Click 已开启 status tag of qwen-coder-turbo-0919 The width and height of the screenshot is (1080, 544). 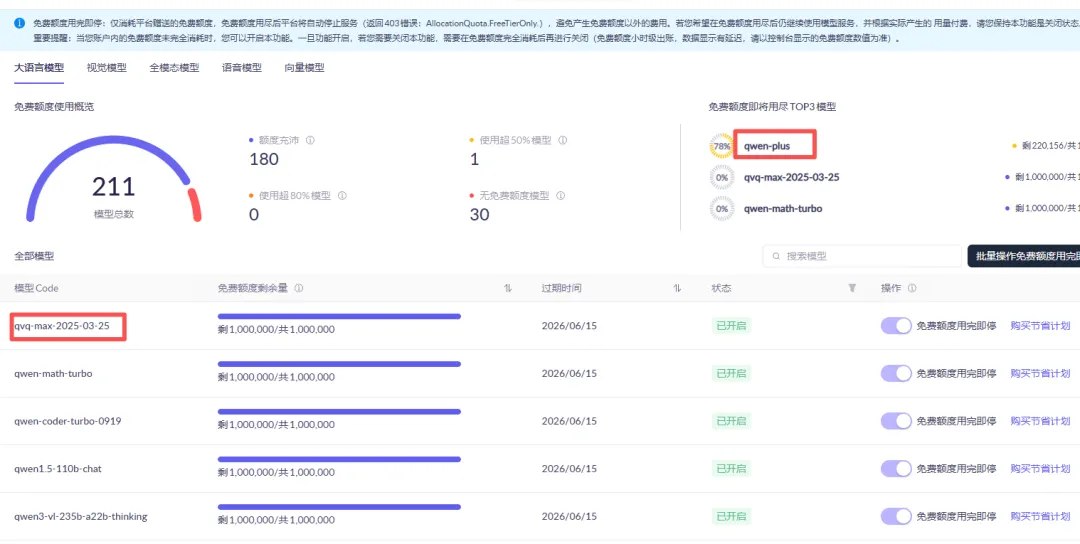pyautogui.click(x=731, y=421)
